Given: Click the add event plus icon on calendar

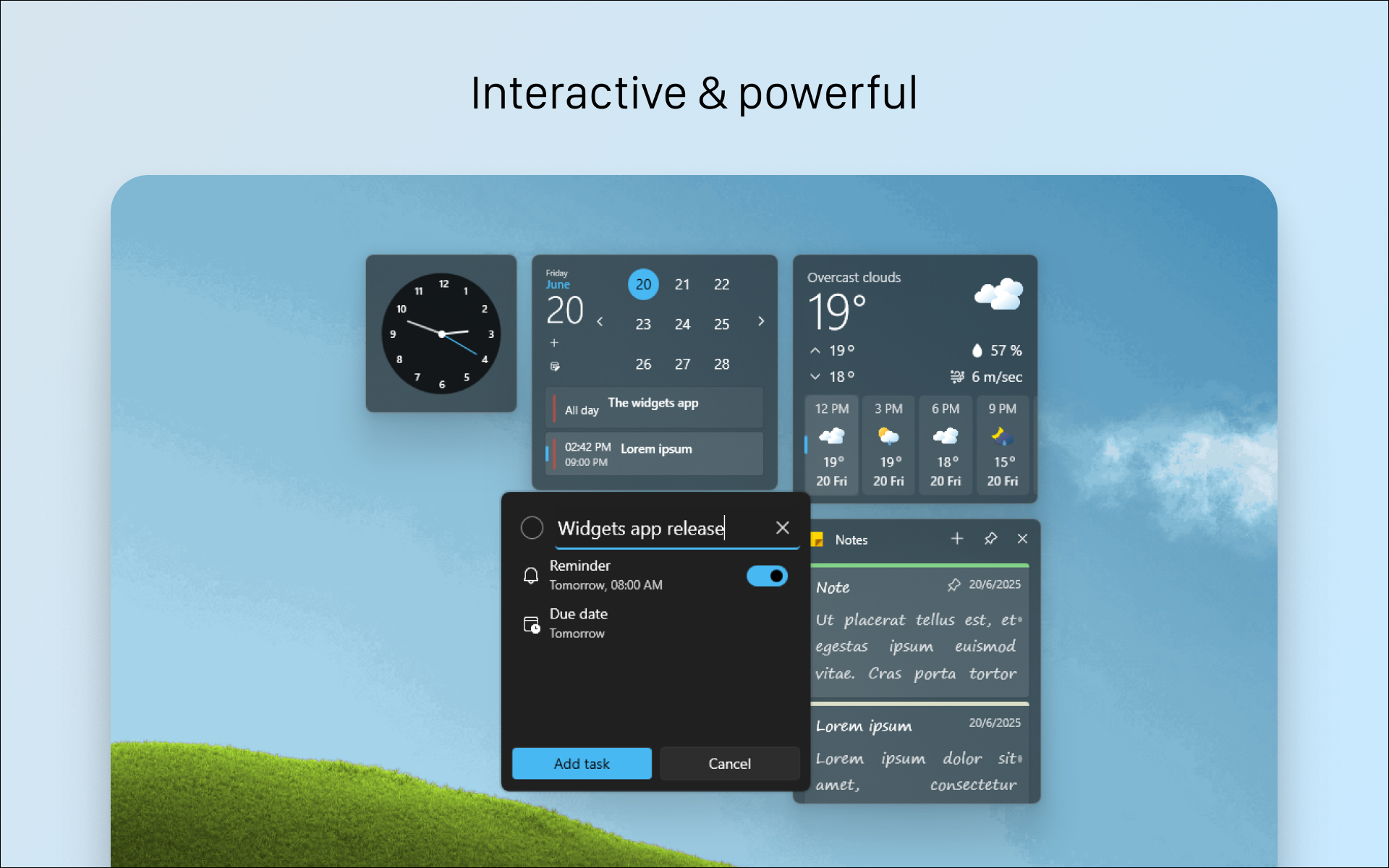Looking at the screenshot, I should (555, 343).
